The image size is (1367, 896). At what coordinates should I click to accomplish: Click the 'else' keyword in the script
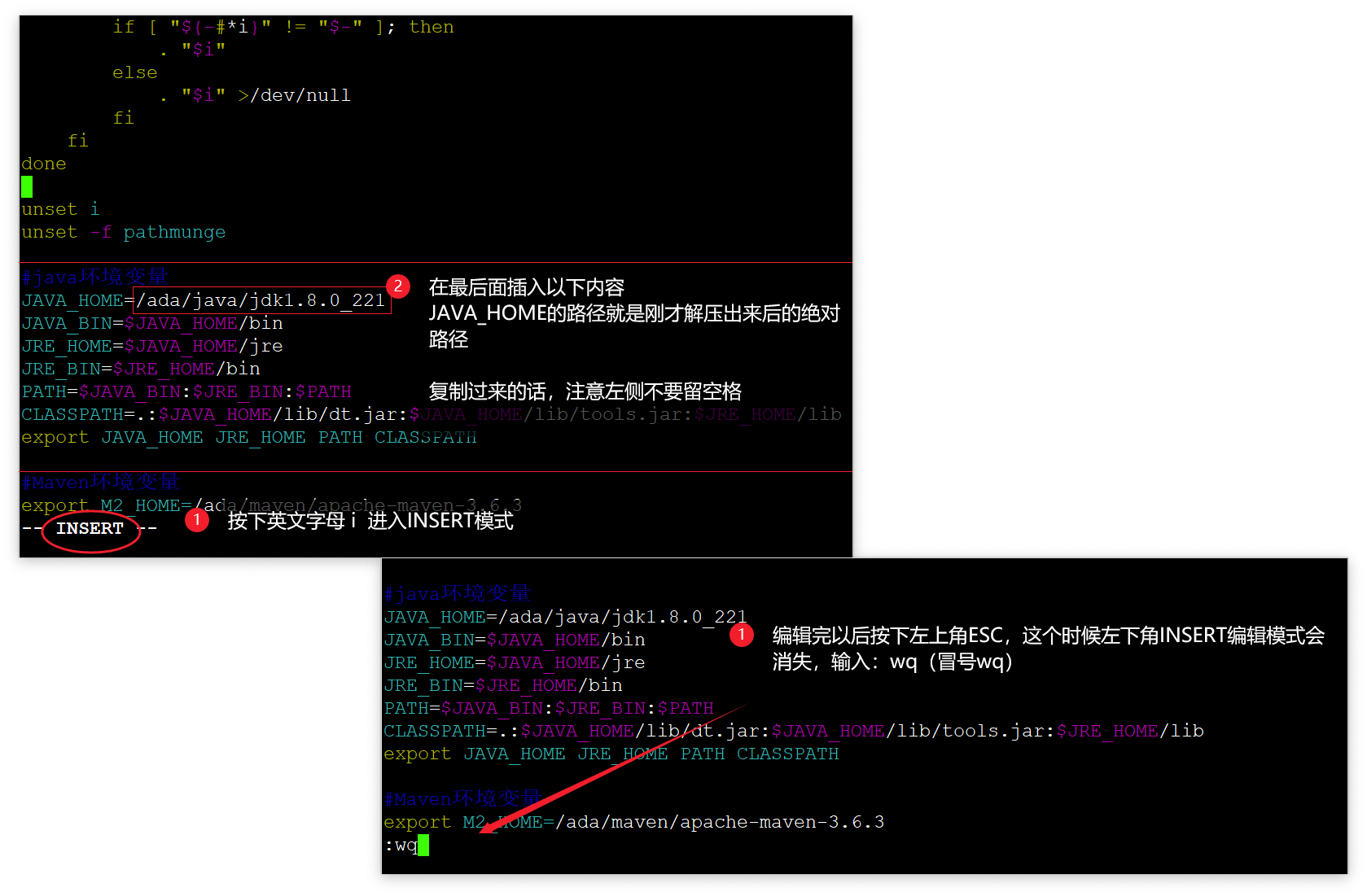click(x=134, y=72)
